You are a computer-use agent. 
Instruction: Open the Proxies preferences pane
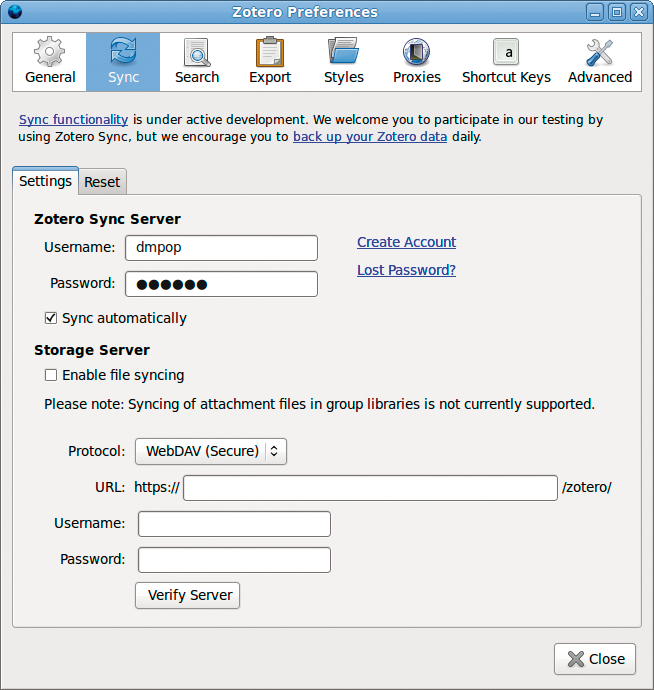pyautogui.click(x=417, y=62)
